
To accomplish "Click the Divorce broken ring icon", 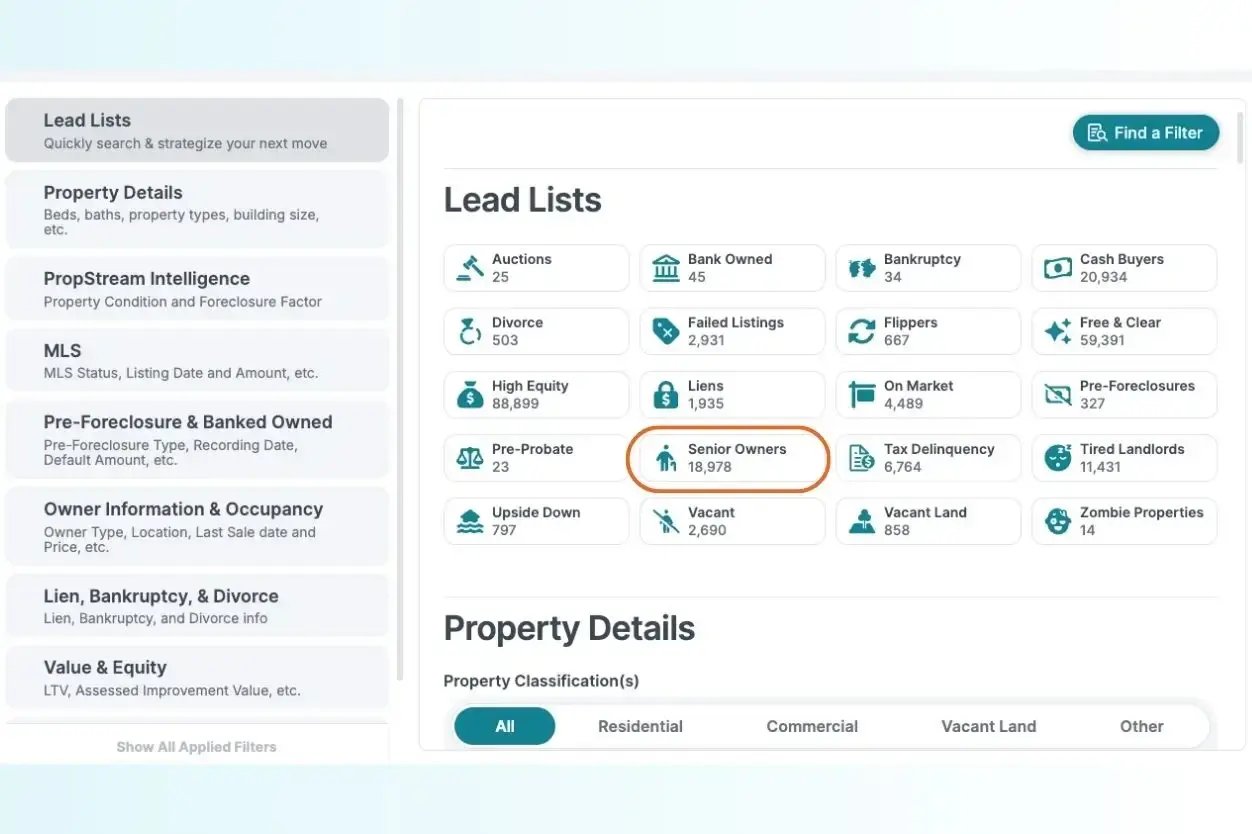I will [470, 331].
